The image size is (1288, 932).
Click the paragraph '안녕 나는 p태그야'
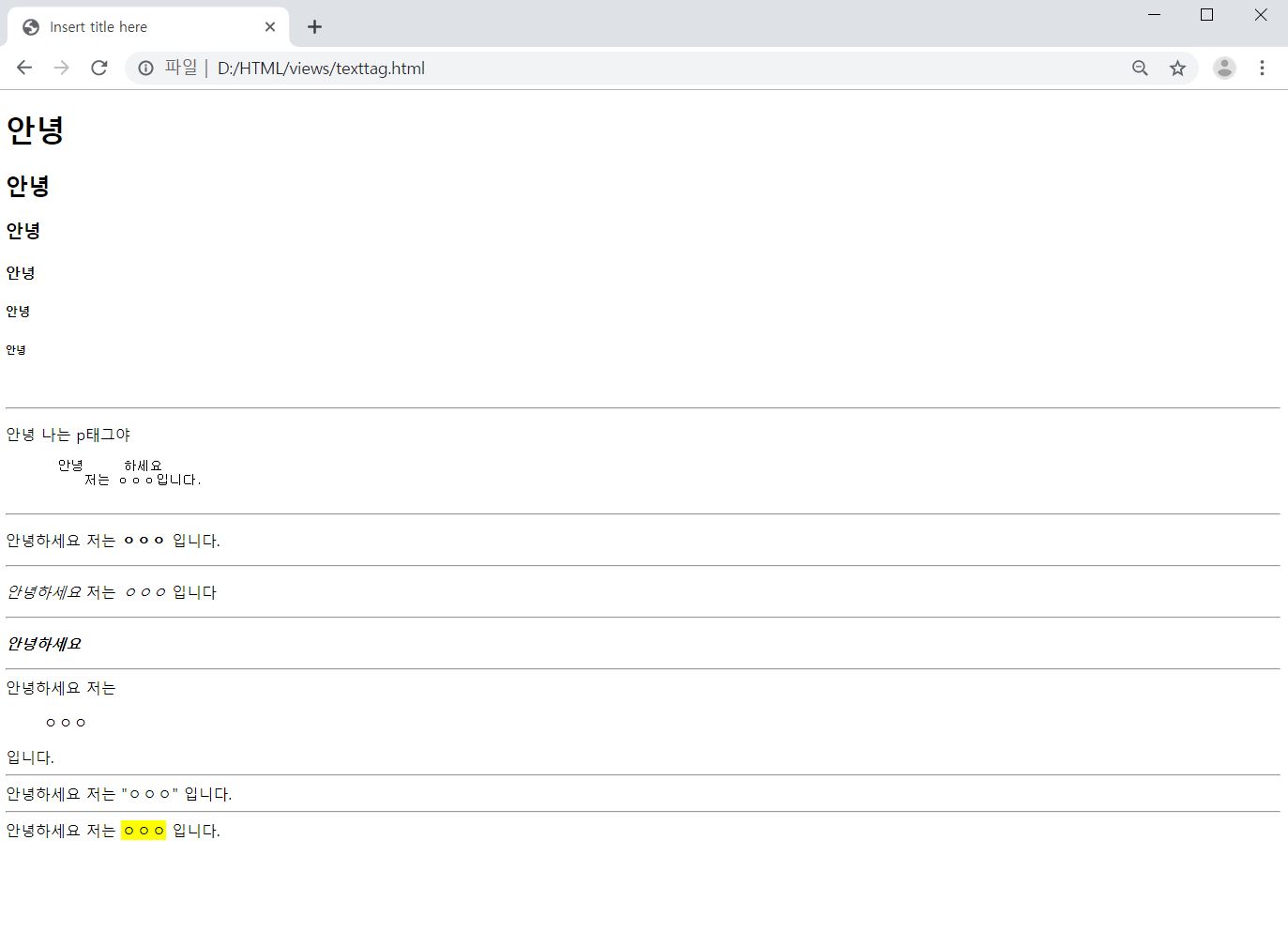68,435
